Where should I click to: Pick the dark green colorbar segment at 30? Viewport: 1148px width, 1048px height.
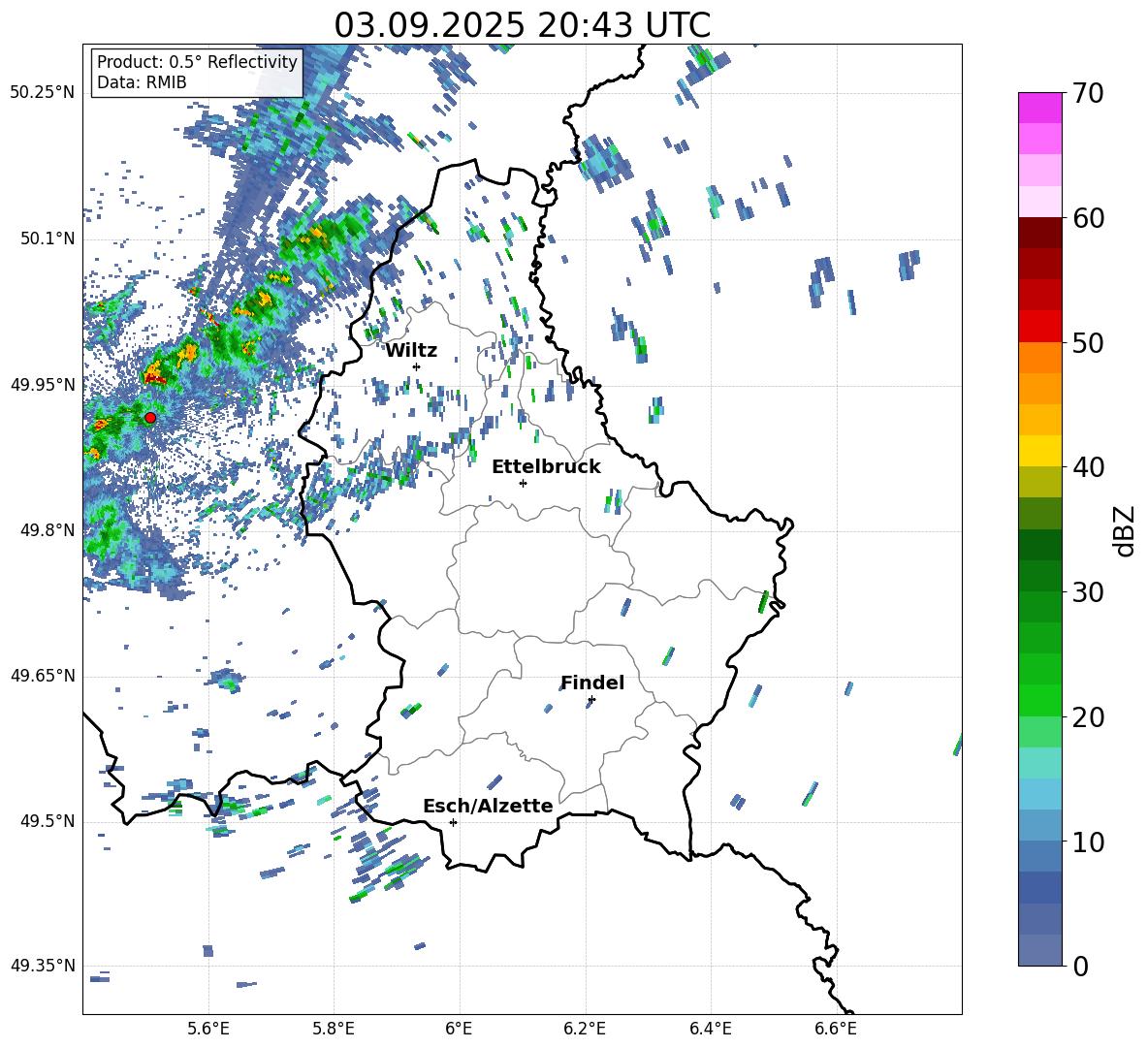(1039, 577)
